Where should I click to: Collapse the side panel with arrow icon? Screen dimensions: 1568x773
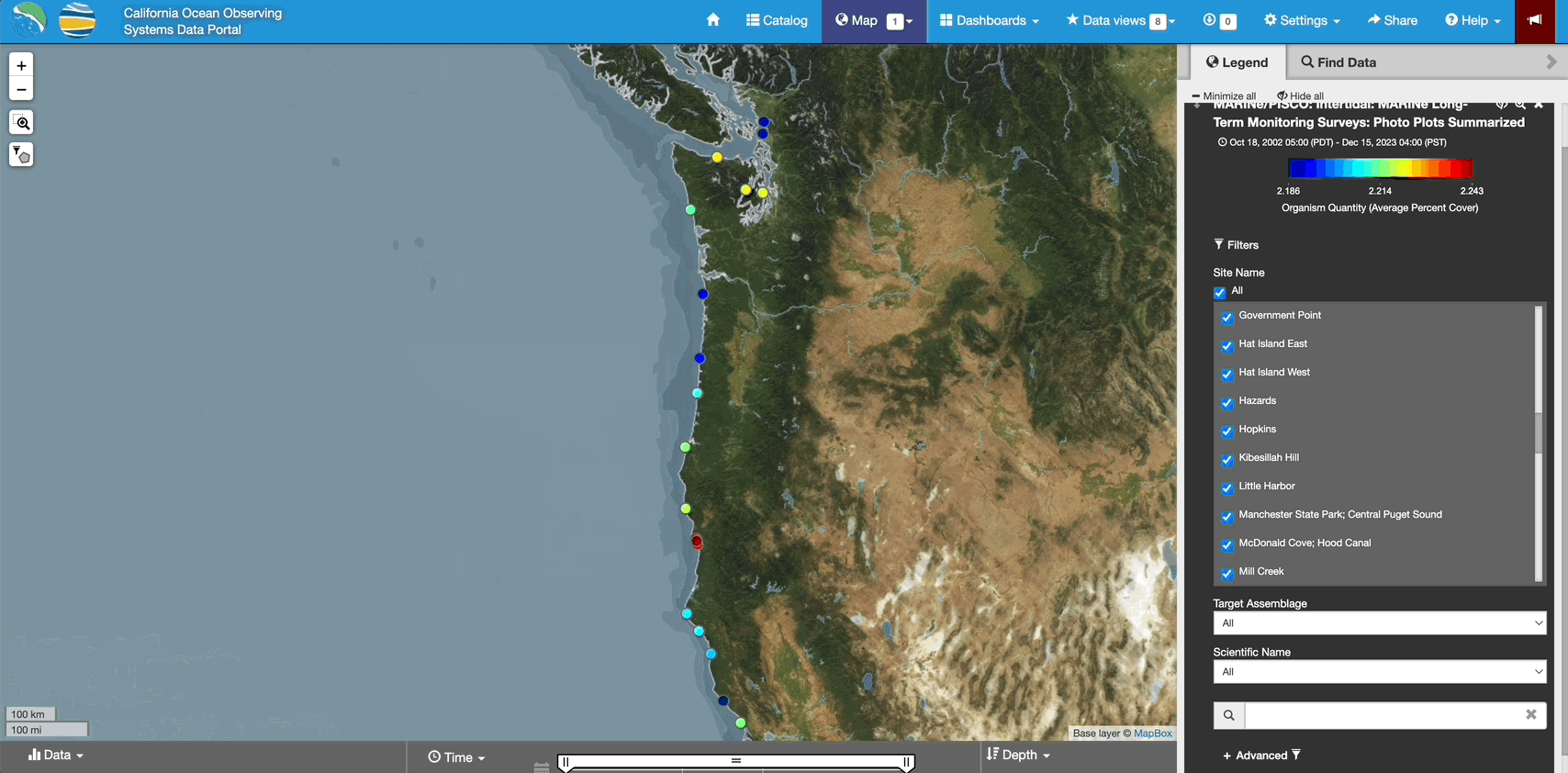click(x=1551, y=62)
